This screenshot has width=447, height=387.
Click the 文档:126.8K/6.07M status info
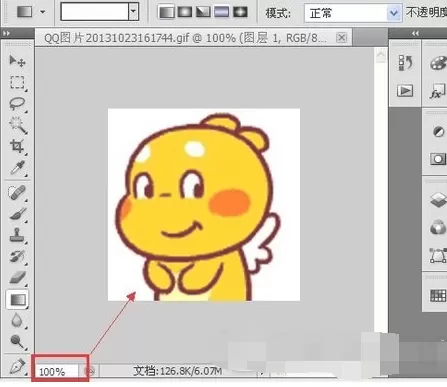click(x=177, y=371)
